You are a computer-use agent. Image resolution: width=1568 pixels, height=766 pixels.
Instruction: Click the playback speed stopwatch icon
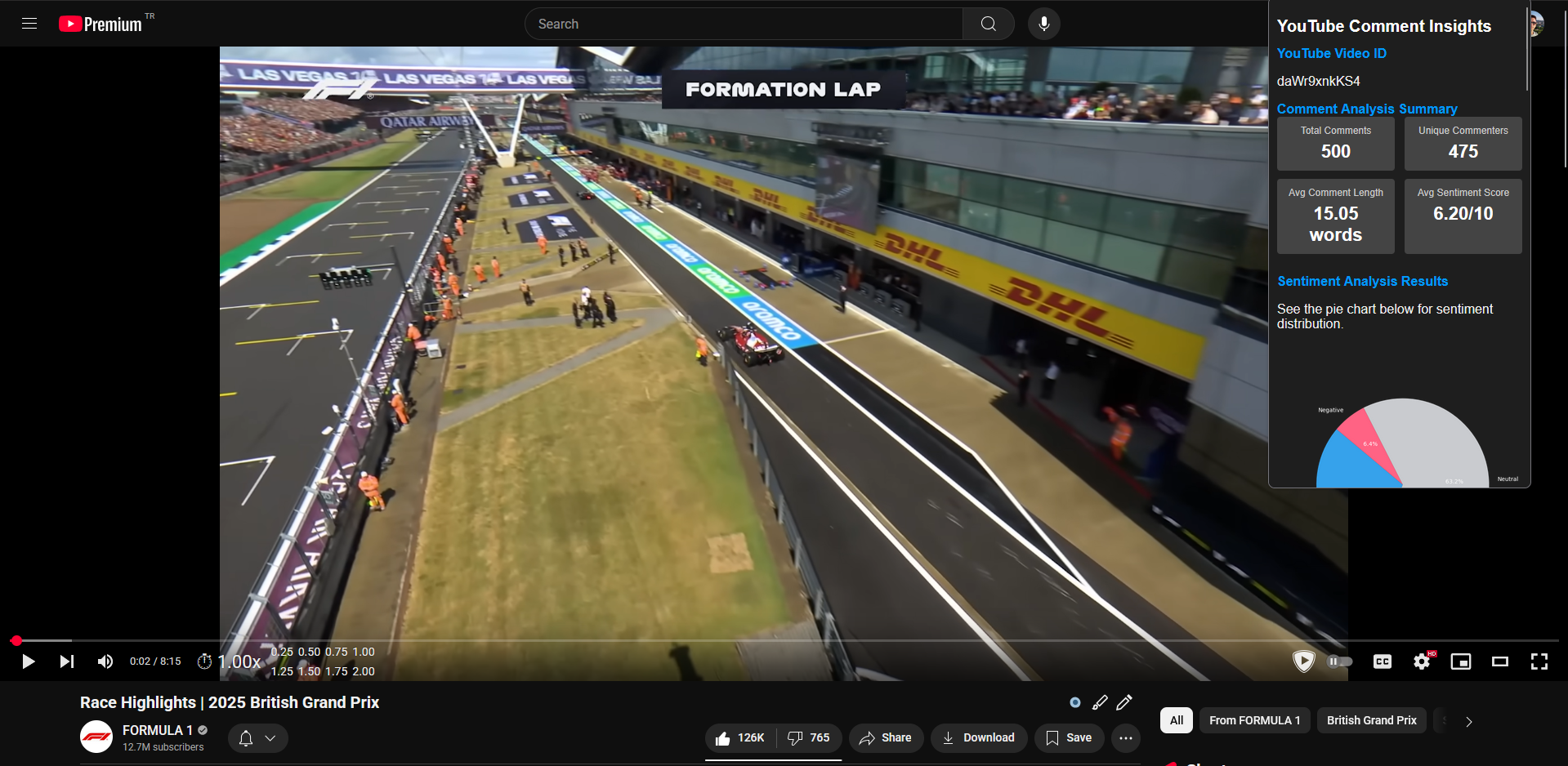pyautogui.click(x=205, y=661)
